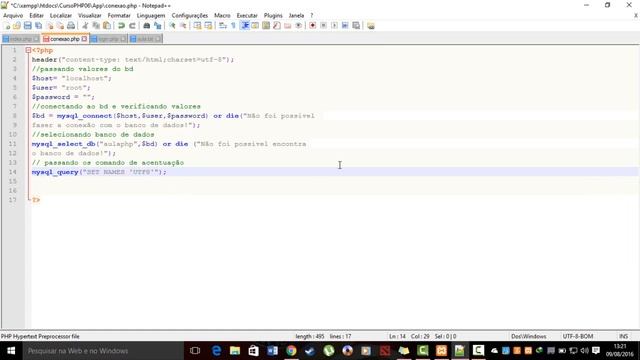The width and height of the screenshot is (640, 360).
Task: Save the current file using the Save icon
Action: (27, 26)
